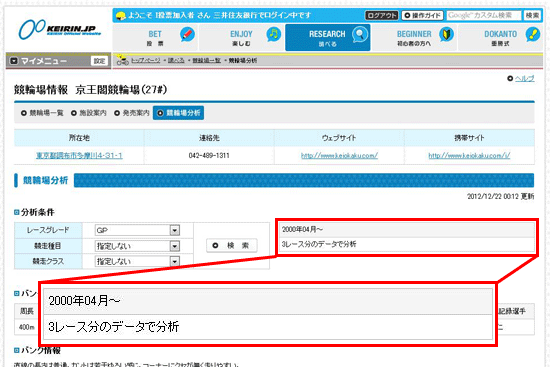Viewport: 550px width, 367px height.
Task: Select the RESEARCH 調べる menu tab
Action: point(328,38)
